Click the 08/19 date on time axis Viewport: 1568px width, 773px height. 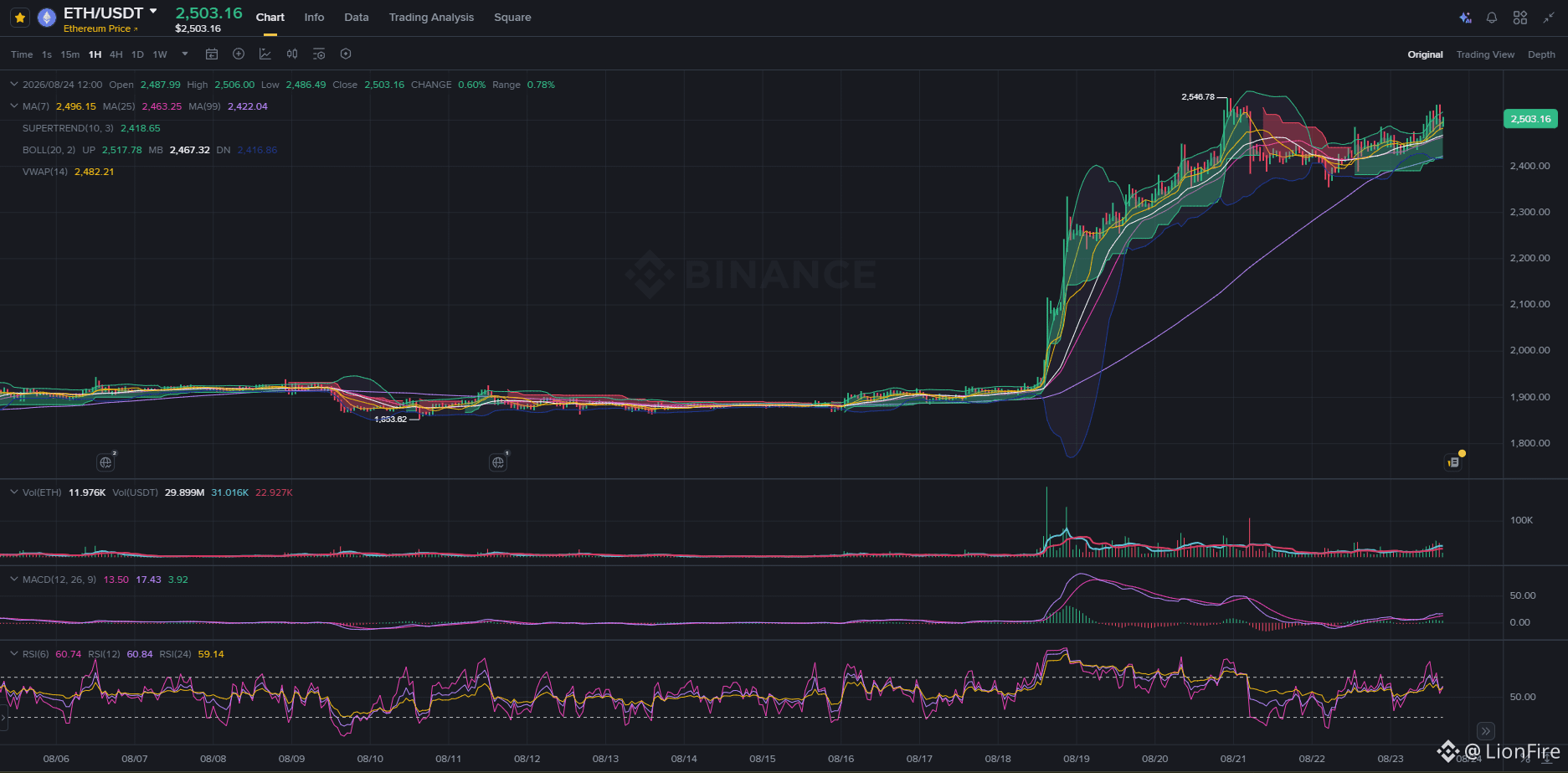pyautogui.click(x=1077, y=759)
